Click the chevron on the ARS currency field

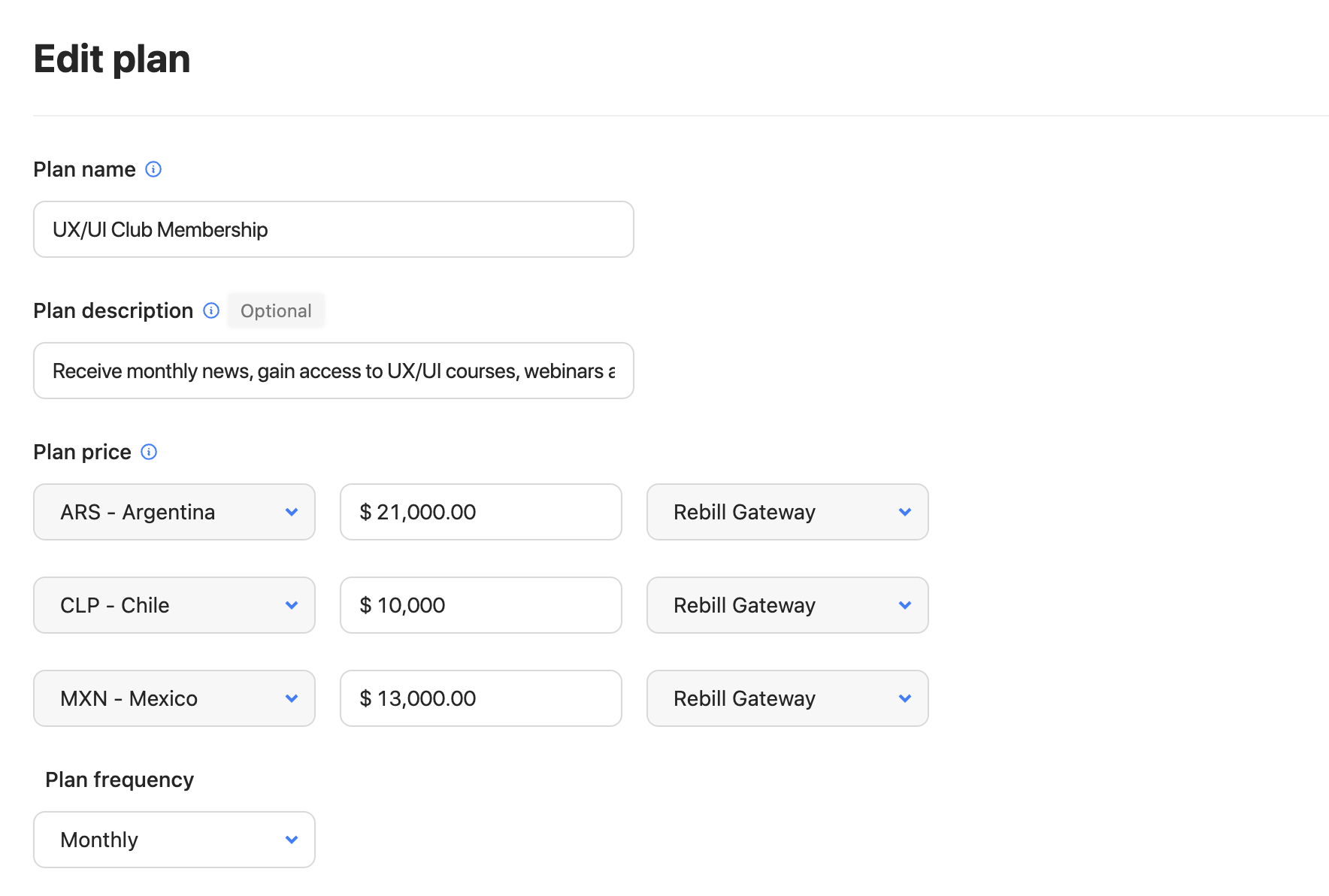292,512
